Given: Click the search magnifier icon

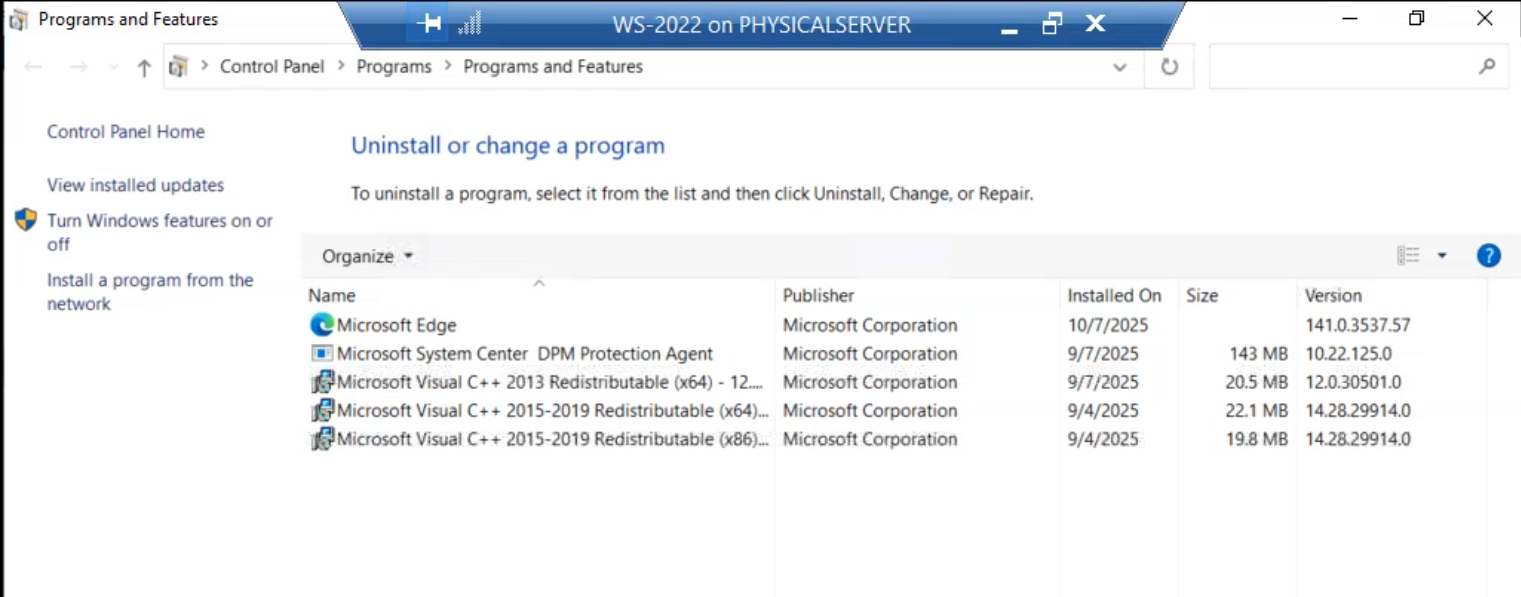Looking at the screenshot, I should coord(1487,67).
